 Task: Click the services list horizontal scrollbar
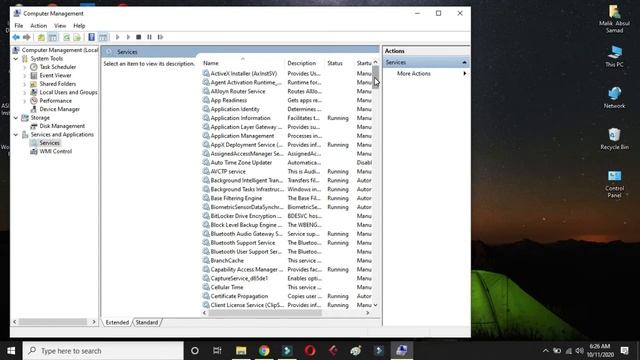tap(265, 313)
